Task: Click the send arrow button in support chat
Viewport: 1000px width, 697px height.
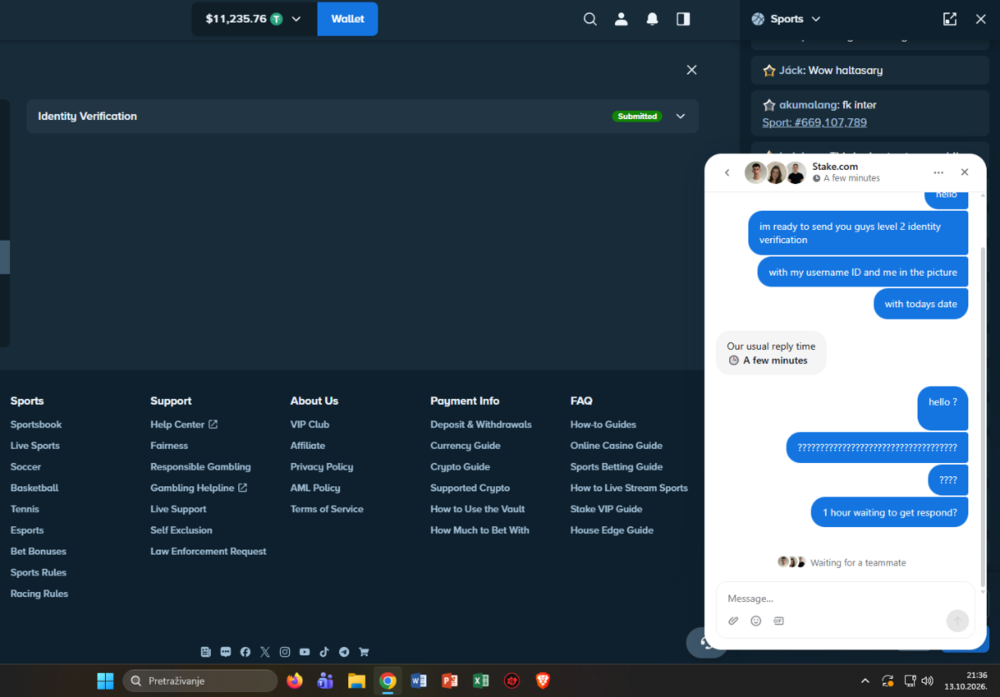Action: (957, 620)
